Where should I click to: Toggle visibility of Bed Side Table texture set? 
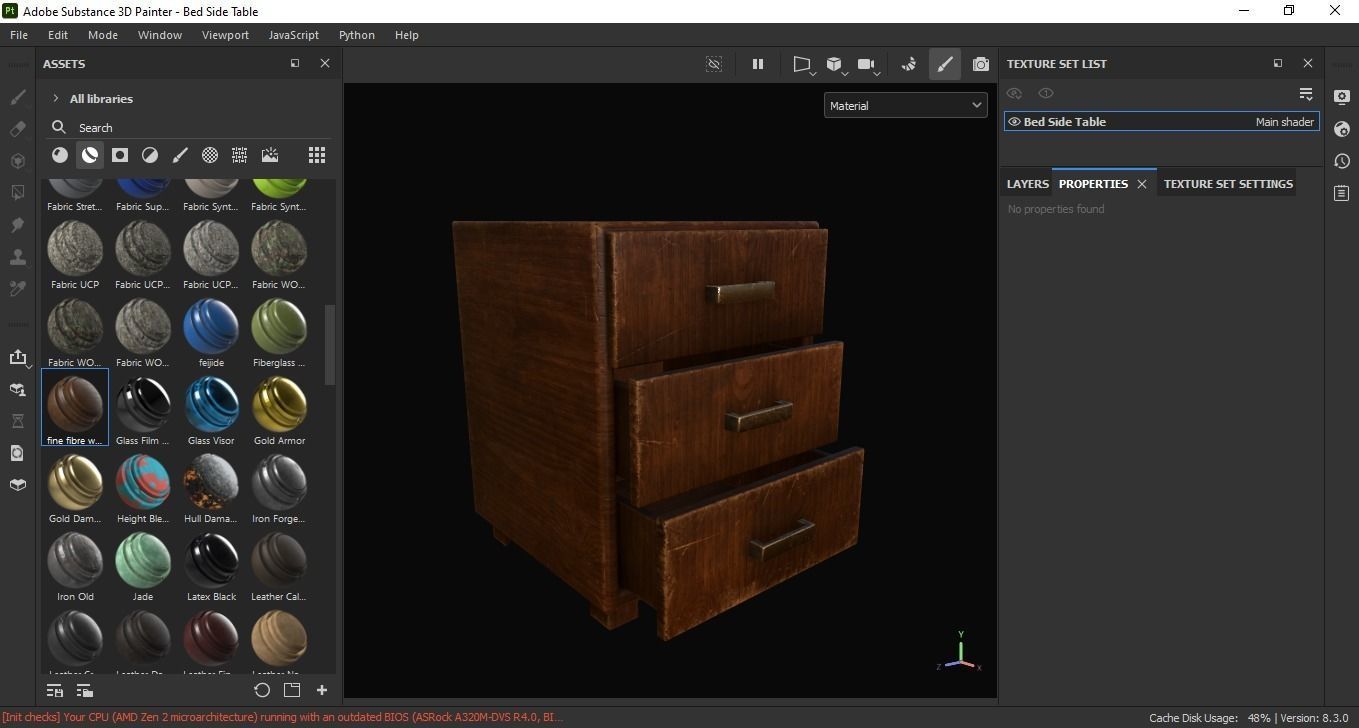pyautogui.click(x=1014, y=122)
